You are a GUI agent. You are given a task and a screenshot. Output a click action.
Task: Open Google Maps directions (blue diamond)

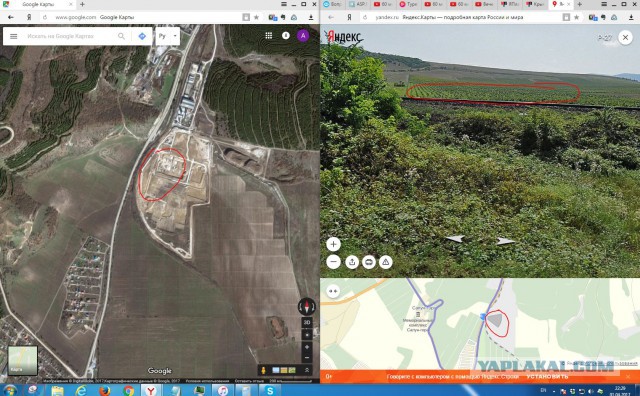142,36
